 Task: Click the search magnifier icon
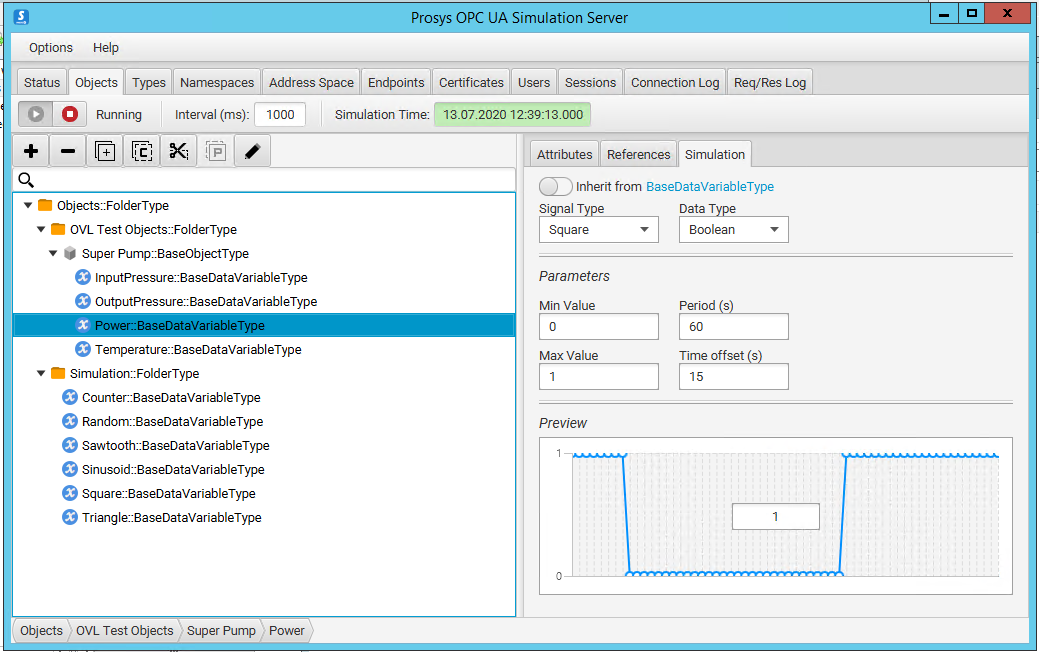tap(26, 180)
